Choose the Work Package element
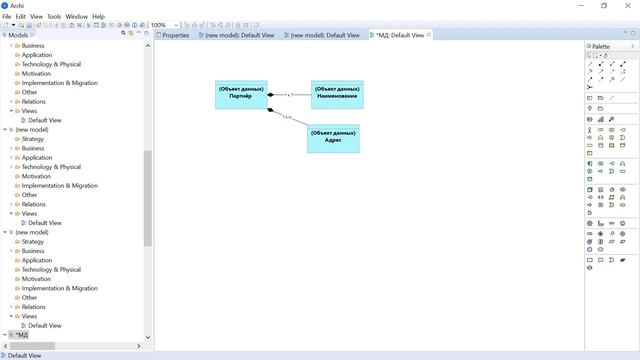 coord(590,260)
